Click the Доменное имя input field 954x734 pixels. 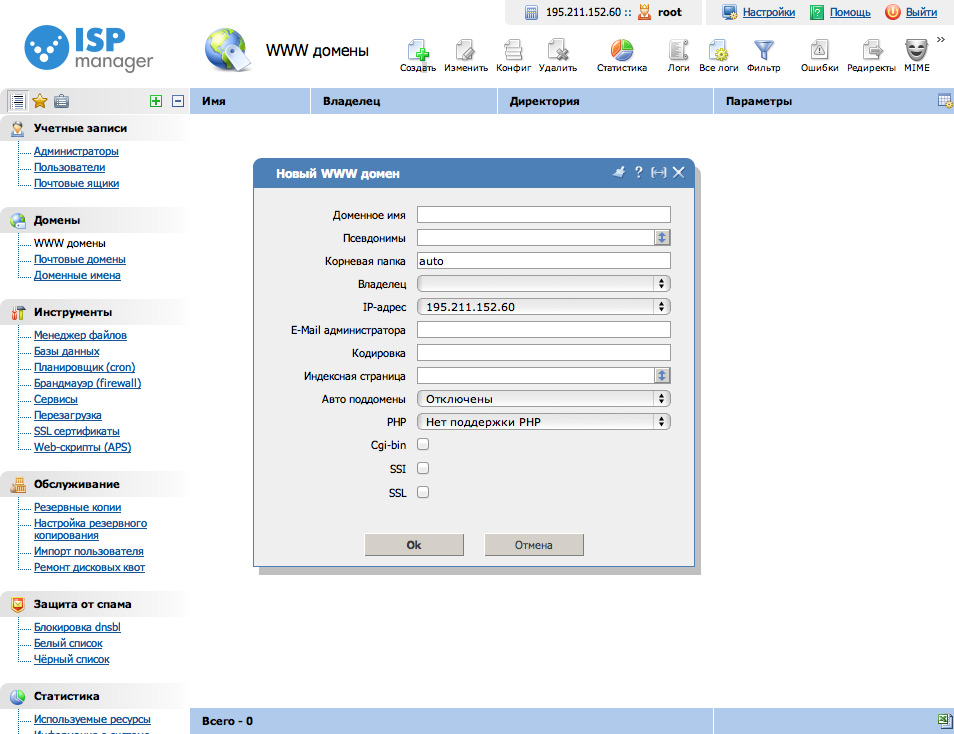point(543,215)
